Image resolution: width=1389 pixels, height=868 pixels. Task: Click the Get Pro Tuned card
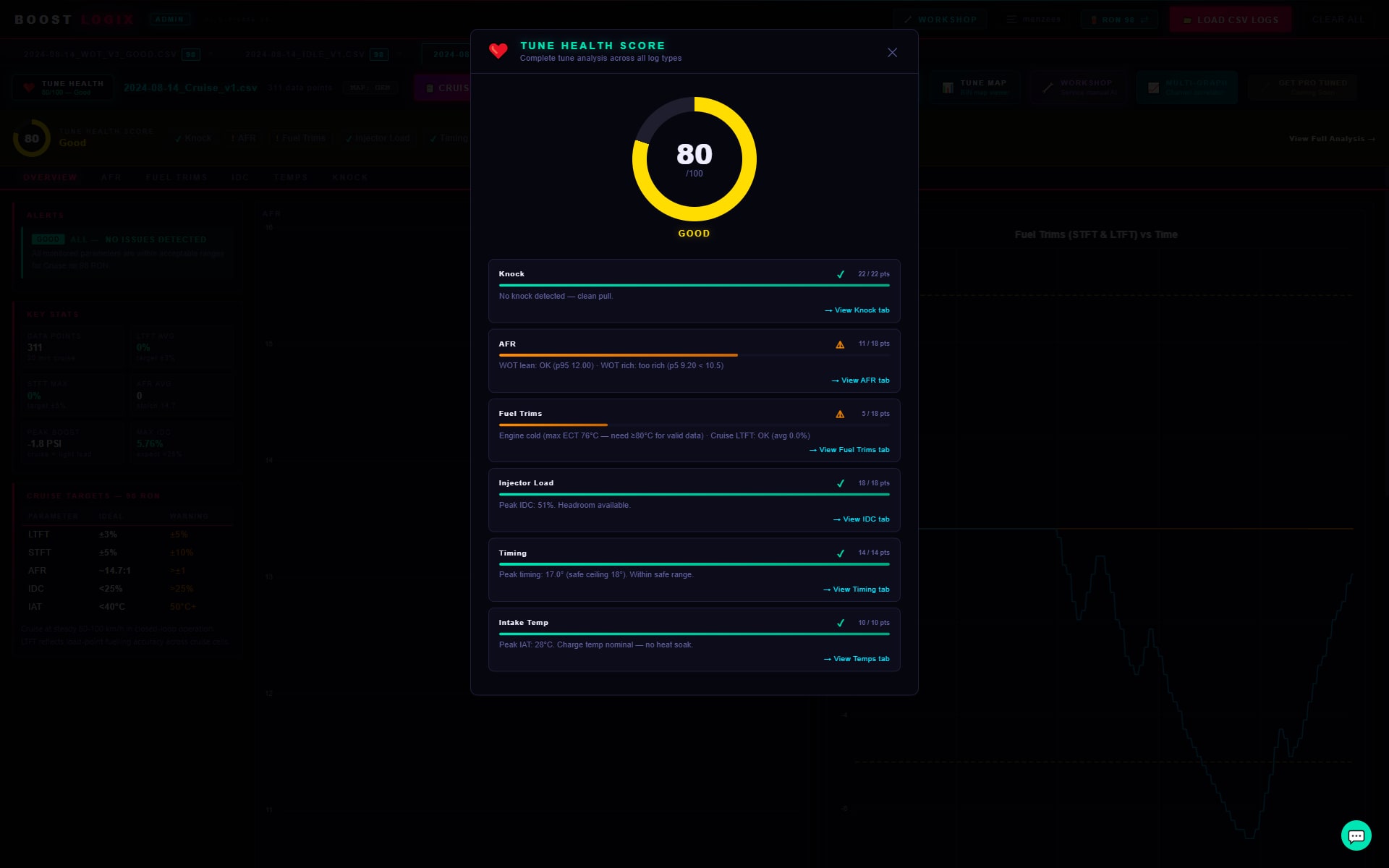(1303, 88)
